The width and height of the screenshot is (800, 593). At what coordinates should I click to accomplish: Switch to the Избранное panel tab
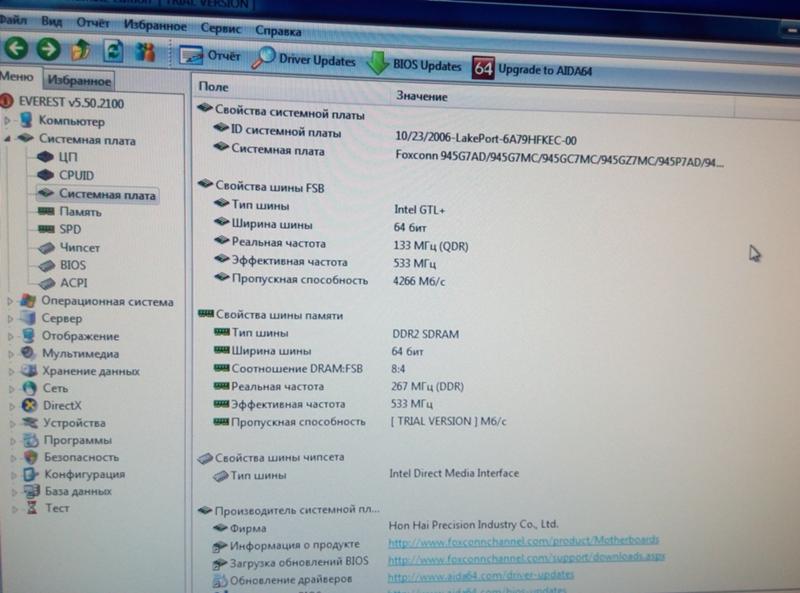pos(79,81)
